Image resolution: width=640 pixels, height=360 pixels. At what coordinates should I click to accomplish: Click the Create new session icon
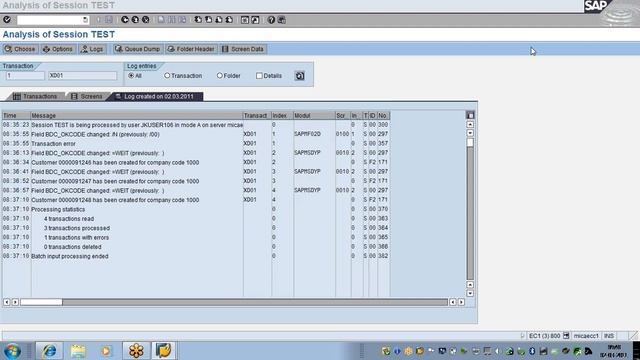[x=245, y=20]
